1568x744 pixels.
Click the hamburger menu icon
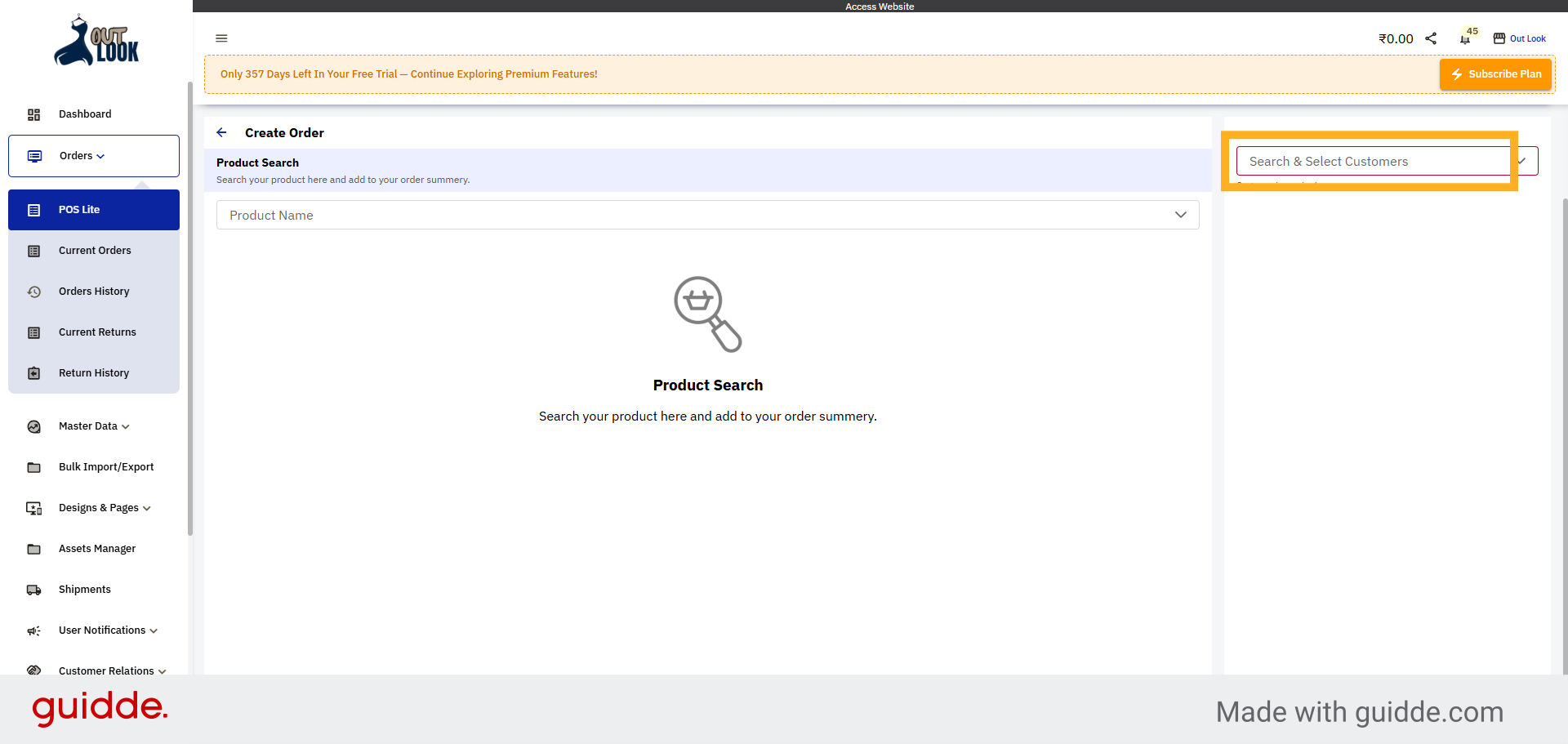(x=221, y=38)
